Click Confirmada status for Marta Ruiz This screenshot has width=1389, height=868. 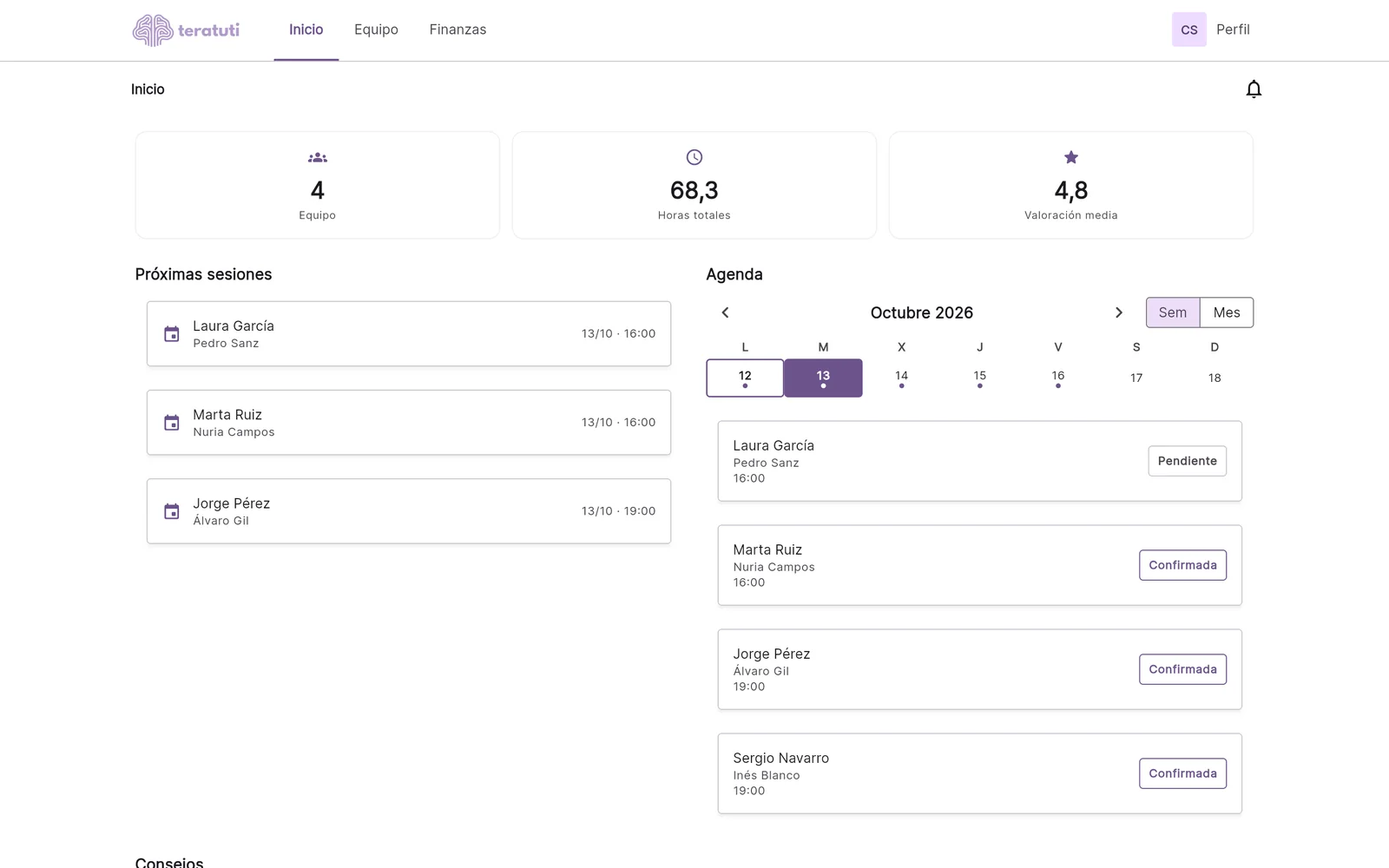point(1182,565)
